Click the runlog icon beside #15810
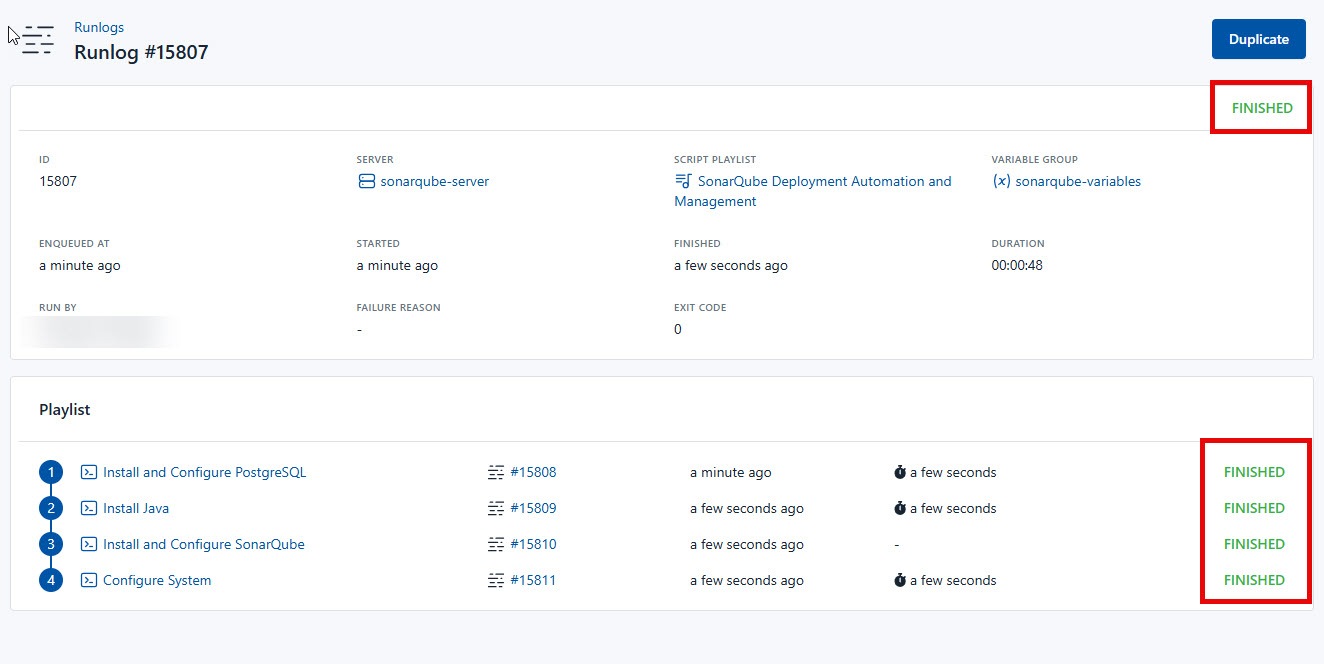Screen dimensions: 1324x664 click(x=496, y=544)
